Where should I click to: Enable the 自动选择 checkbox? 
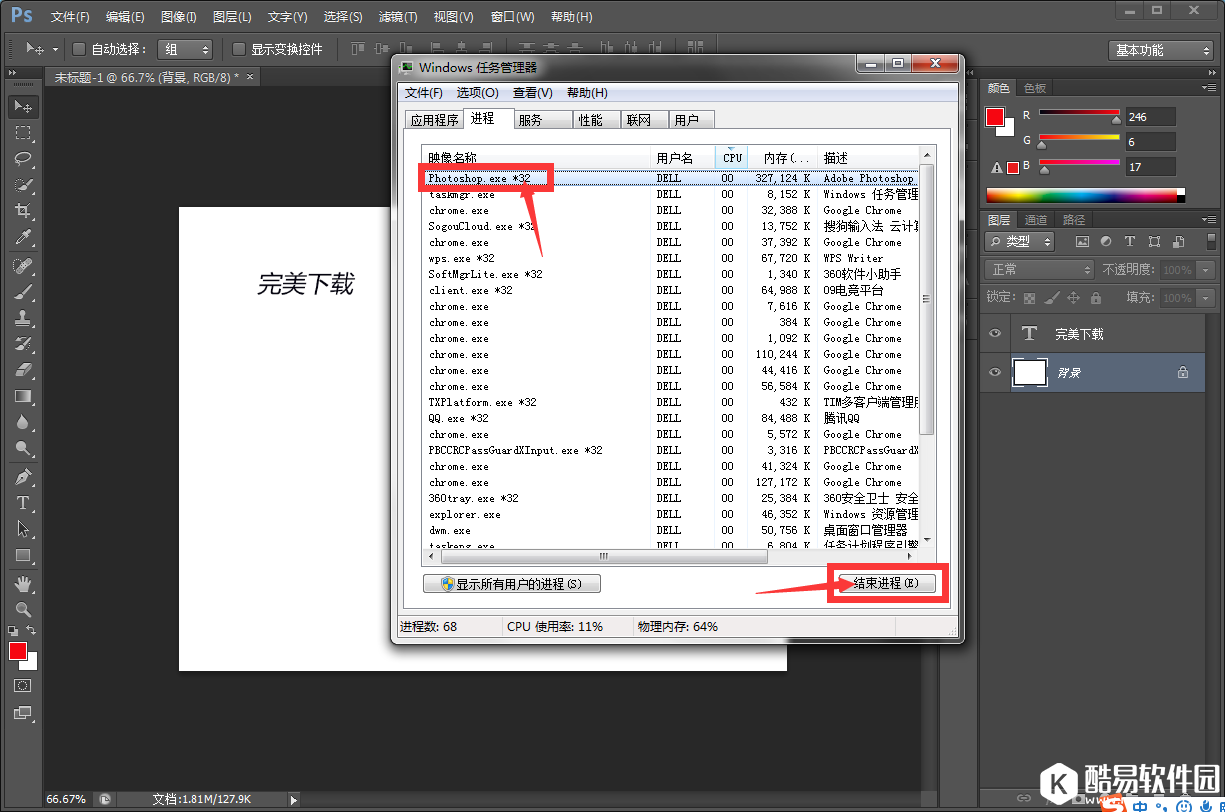80,49
